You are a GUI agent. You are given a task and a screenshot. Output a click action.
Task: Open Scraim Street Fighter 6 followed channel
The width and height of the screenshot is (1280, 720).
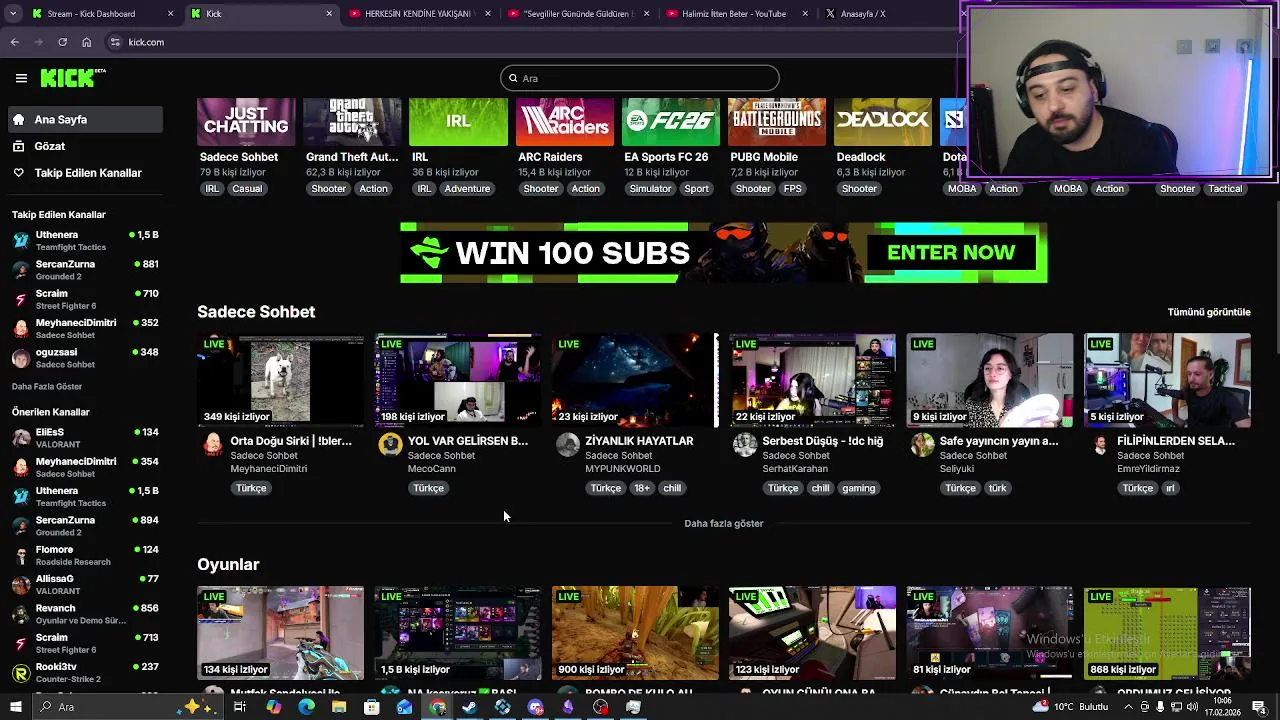(x=85, y=299)
